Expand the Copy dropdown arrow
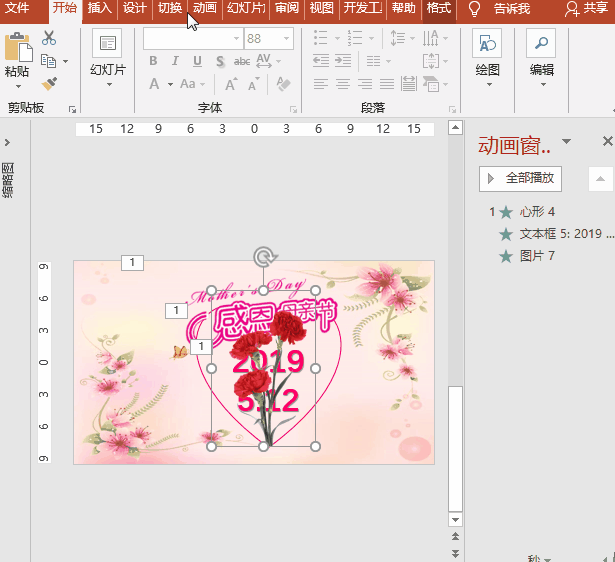This screenshot has height=562, width=615. 65,61
